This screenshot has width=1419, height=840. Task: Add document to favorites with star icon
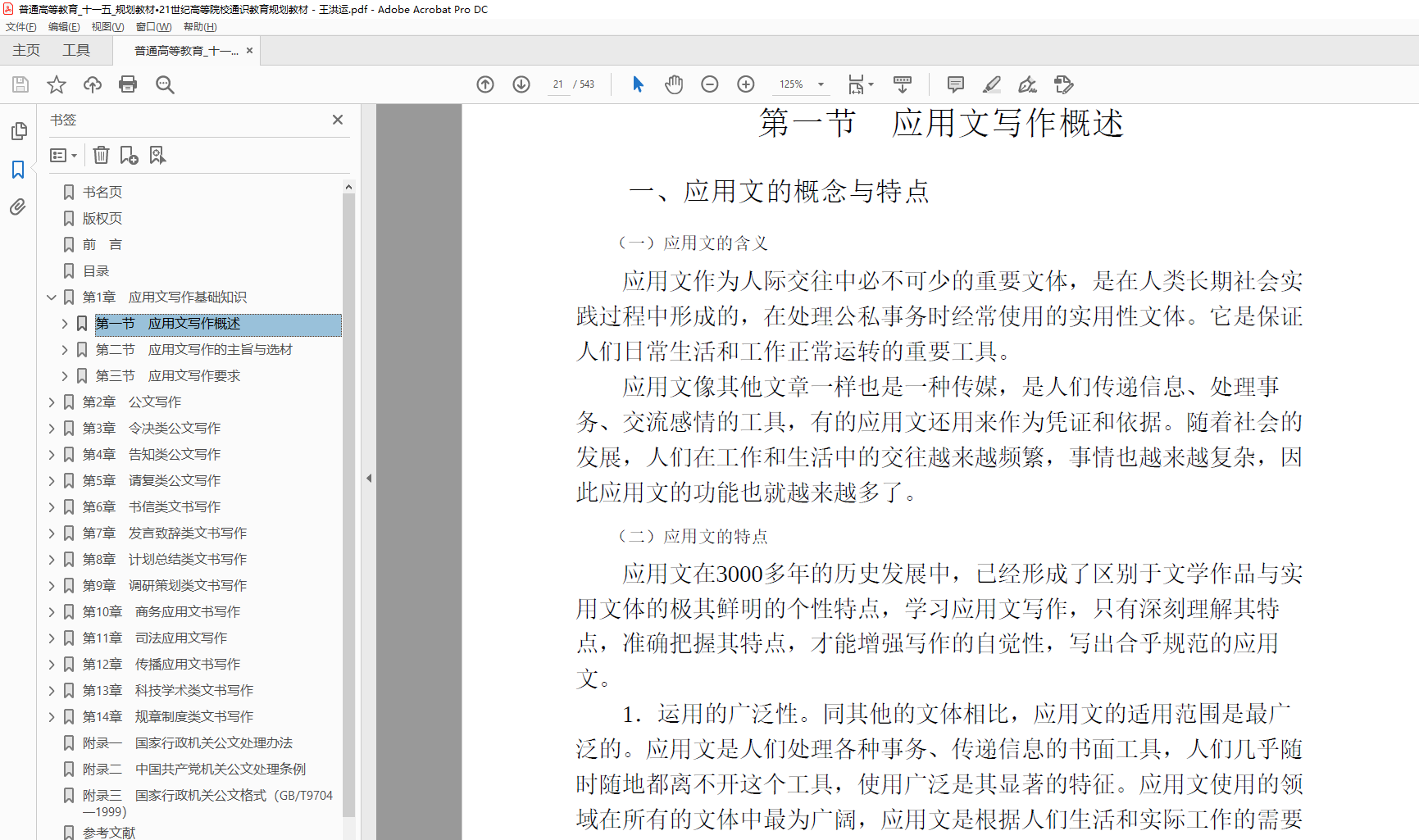pos(57,84)
